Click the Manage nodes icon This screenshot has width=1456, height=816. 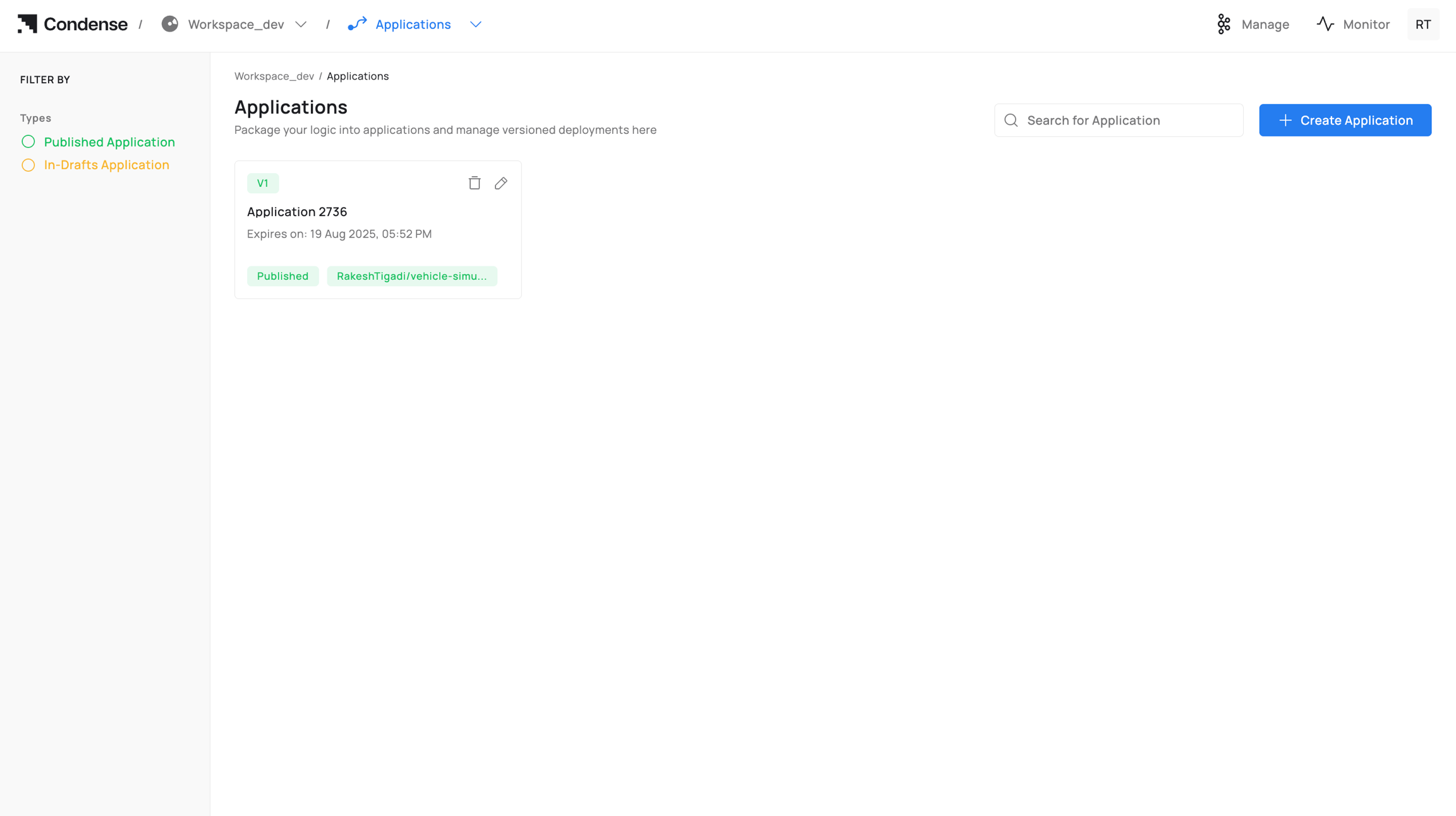point(1223,24)
